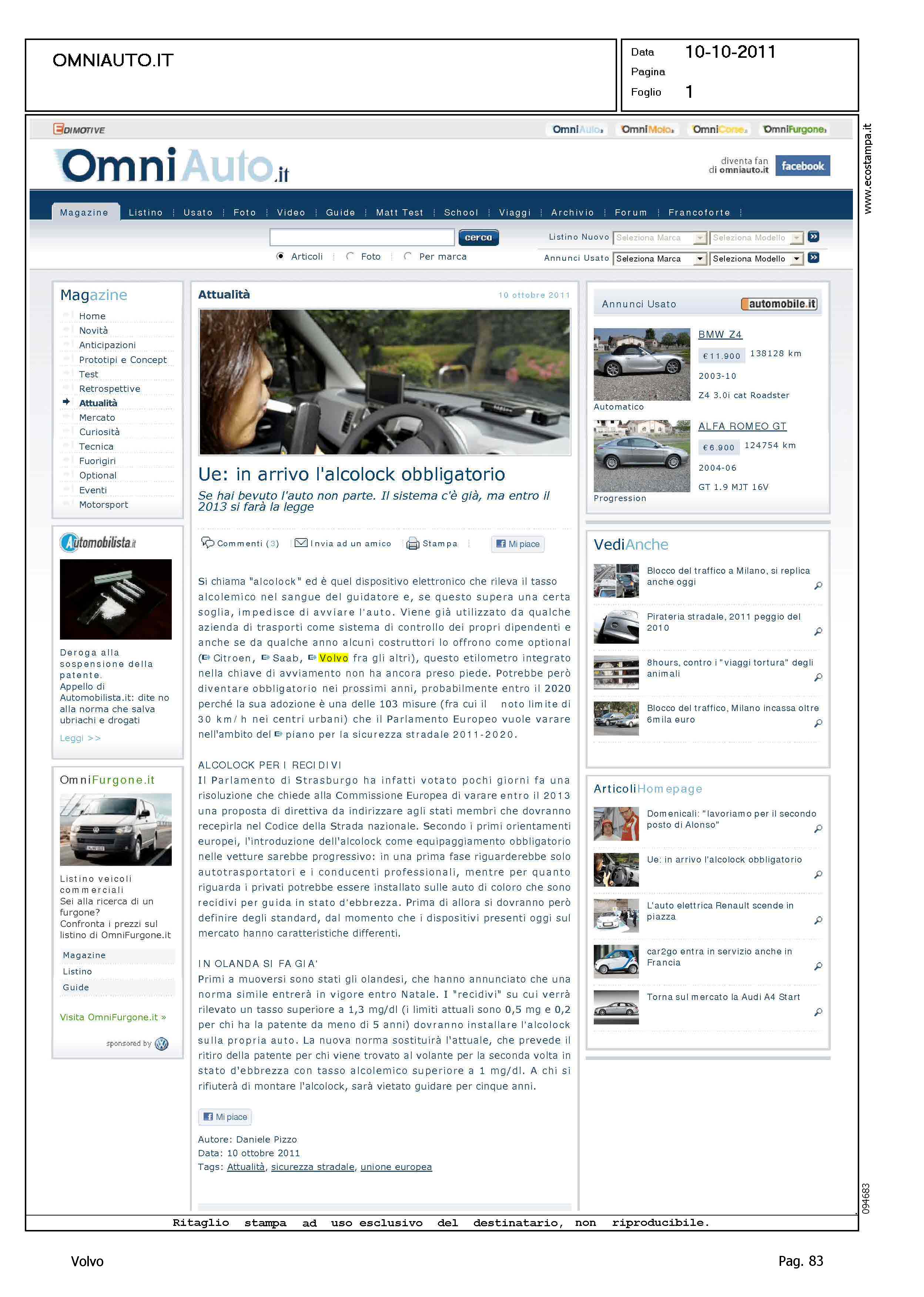Click the Volkswagen sponsor logo
Viewport: 924px width, 1297px height.
(161, 1044)
